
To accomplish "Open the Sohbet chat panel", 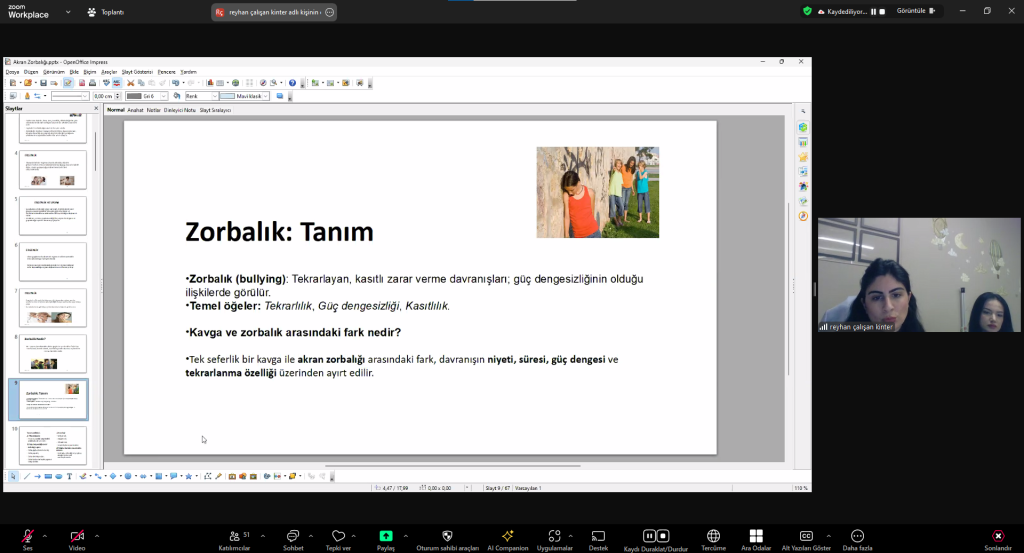I will (x=293, y=536).
